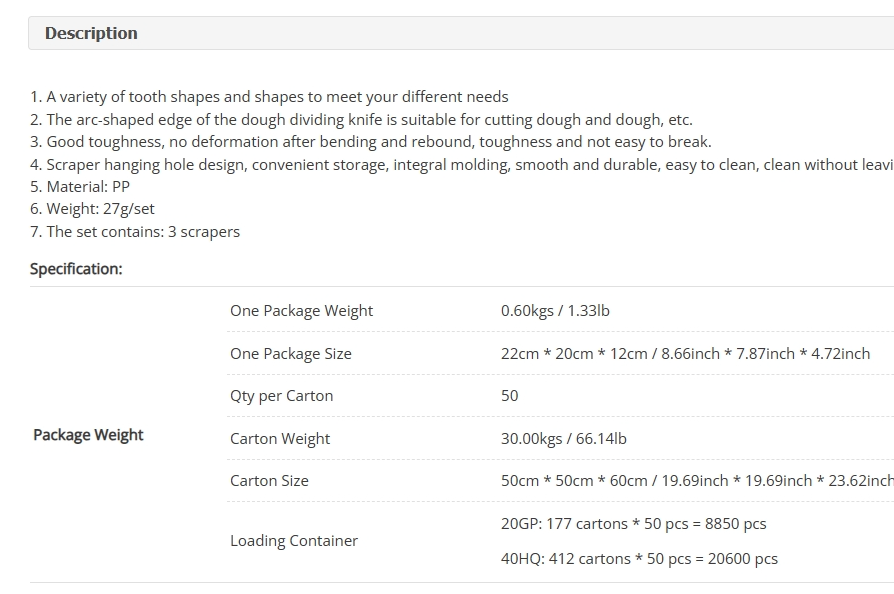Click the set contains 3 scrapers line

pos(135,232)
